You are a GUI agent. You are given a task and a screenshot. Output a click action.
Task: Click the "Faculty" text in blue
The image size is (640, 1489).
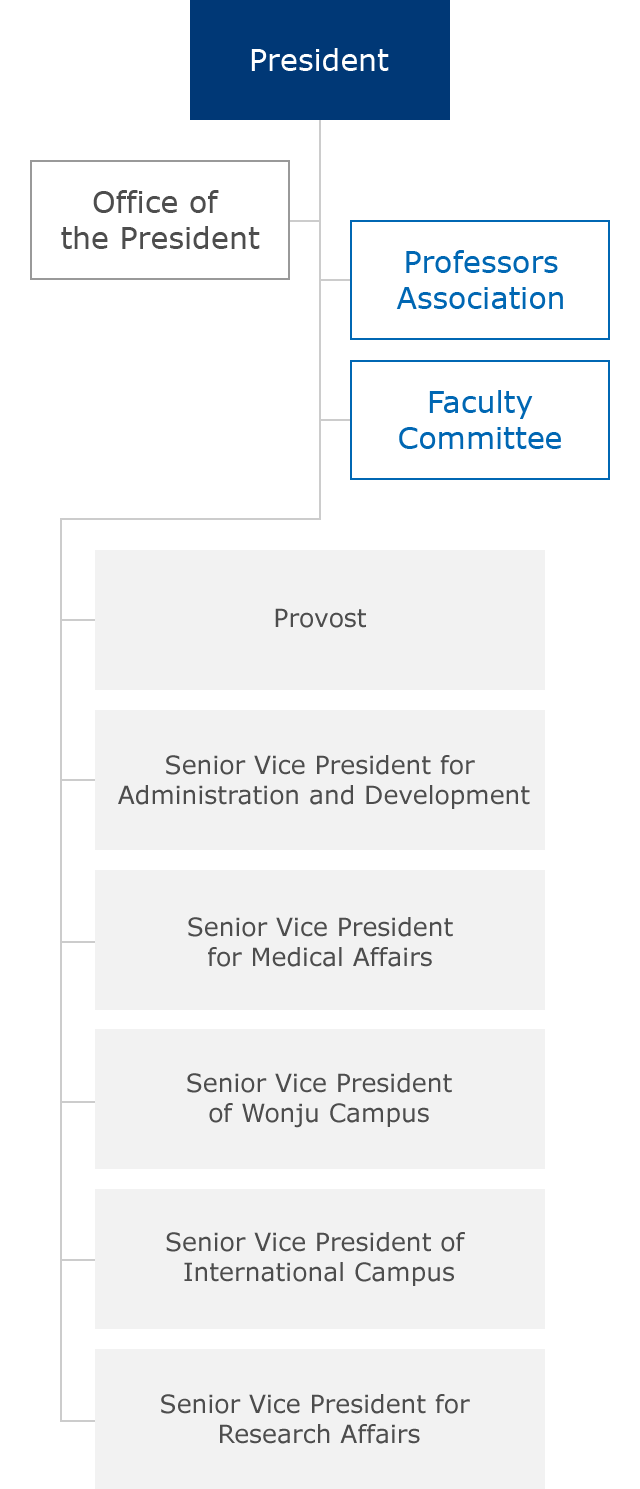pos(480,403)
